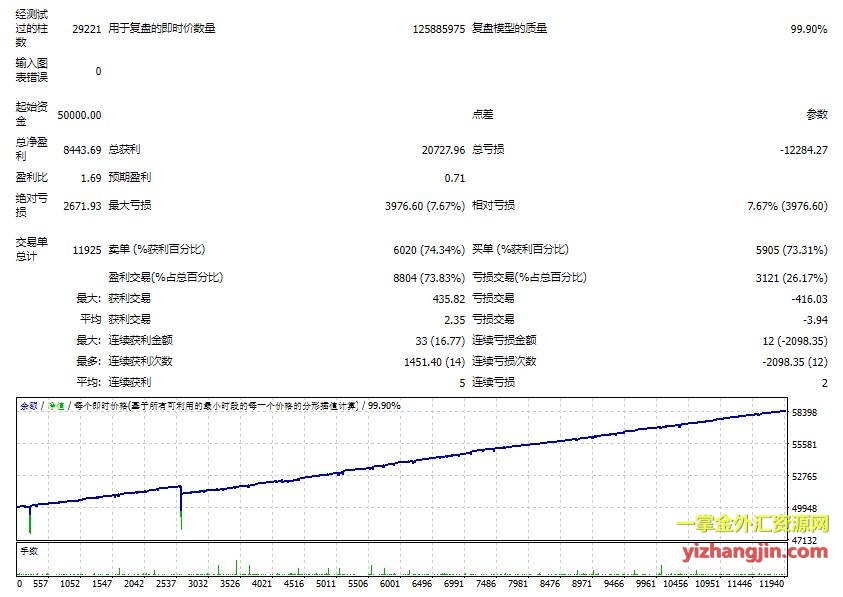This screenshot has height=597, width=843.
Task: Select the ticks modelled value 125885975
Action: point(439,29)
